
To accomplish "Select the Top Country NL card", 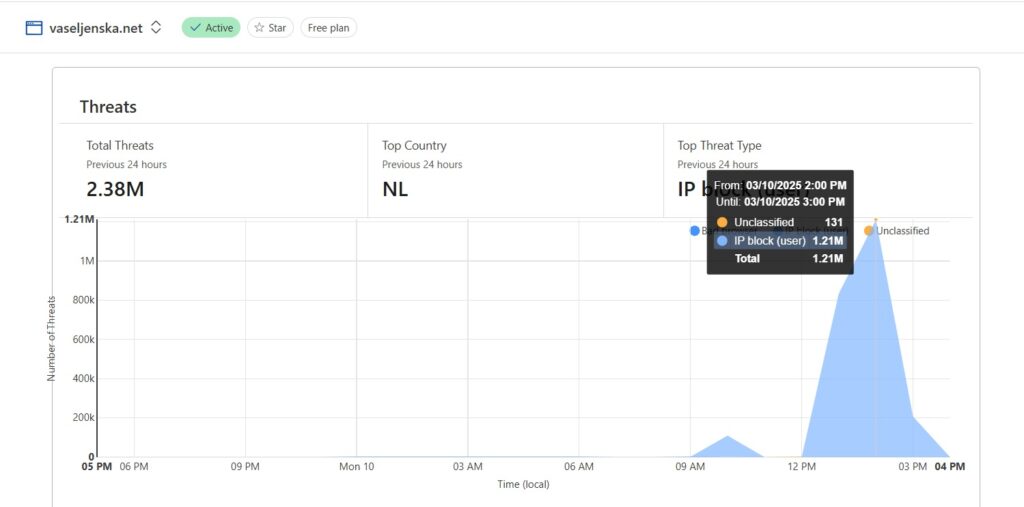I will 515,170.
